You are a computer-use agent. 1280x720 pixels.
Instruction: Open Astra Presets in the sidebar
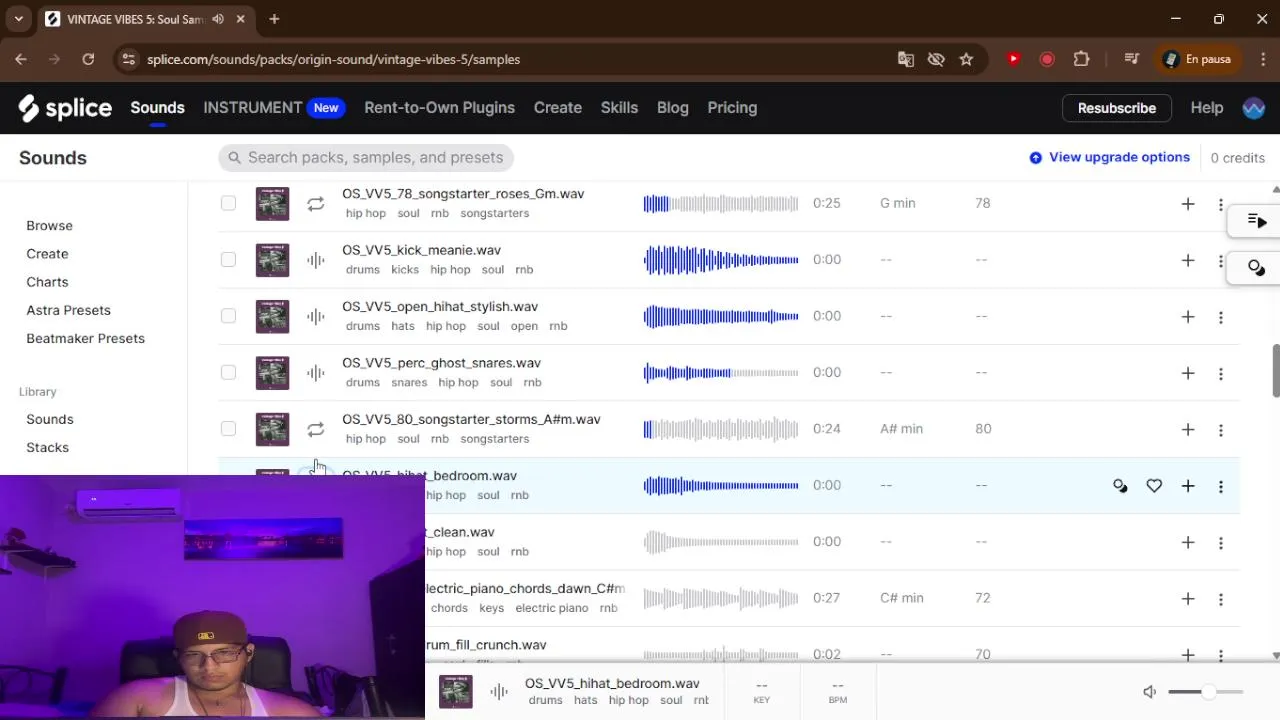point(68,310)
